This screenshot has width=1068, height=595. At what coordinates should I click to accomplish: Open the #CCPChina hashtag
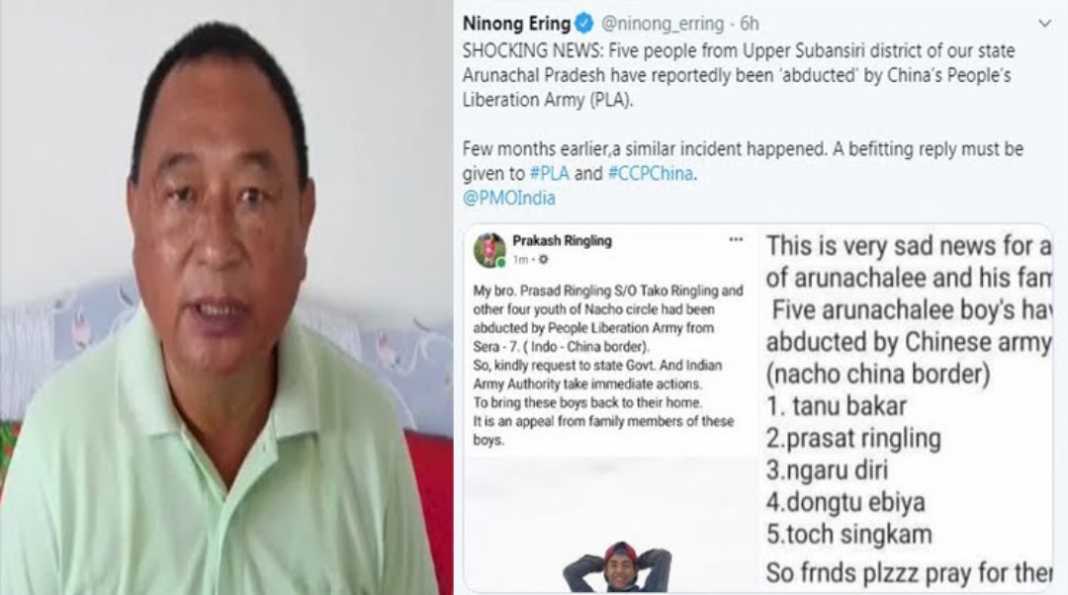650,174
